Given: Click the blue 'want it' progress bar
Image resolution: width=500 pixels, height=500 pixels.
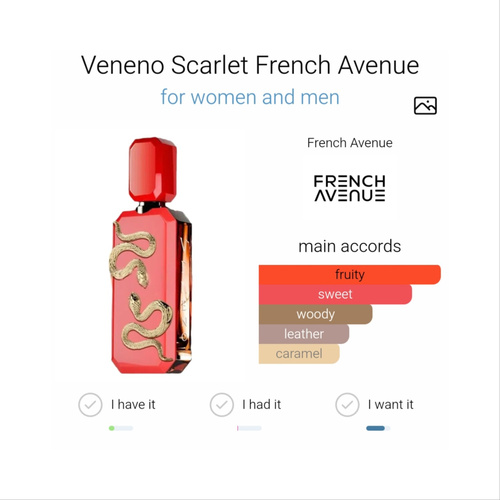Looking at the screenshot, I should coord(378,428).
